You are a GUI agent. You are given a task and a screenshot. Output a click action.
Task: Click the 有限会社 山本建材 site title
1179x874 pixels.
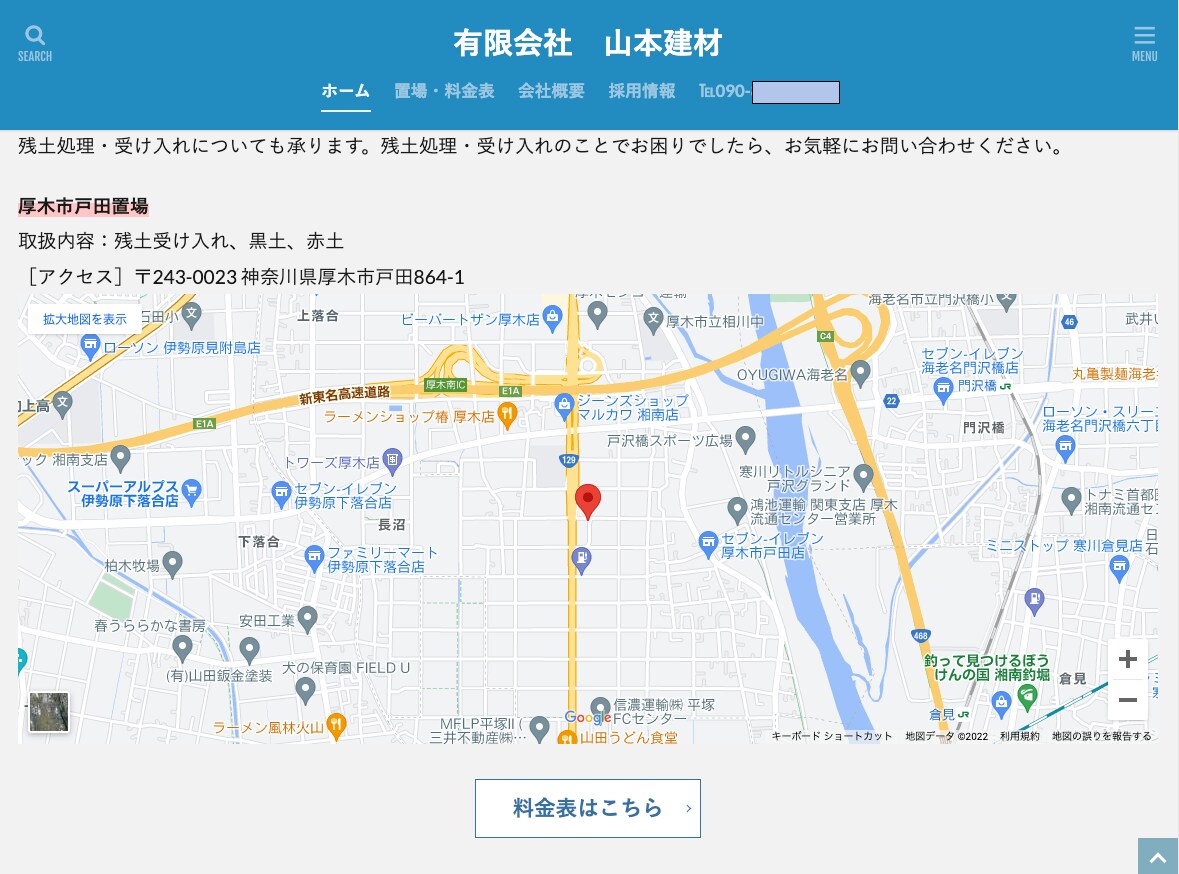pos(588,43)
